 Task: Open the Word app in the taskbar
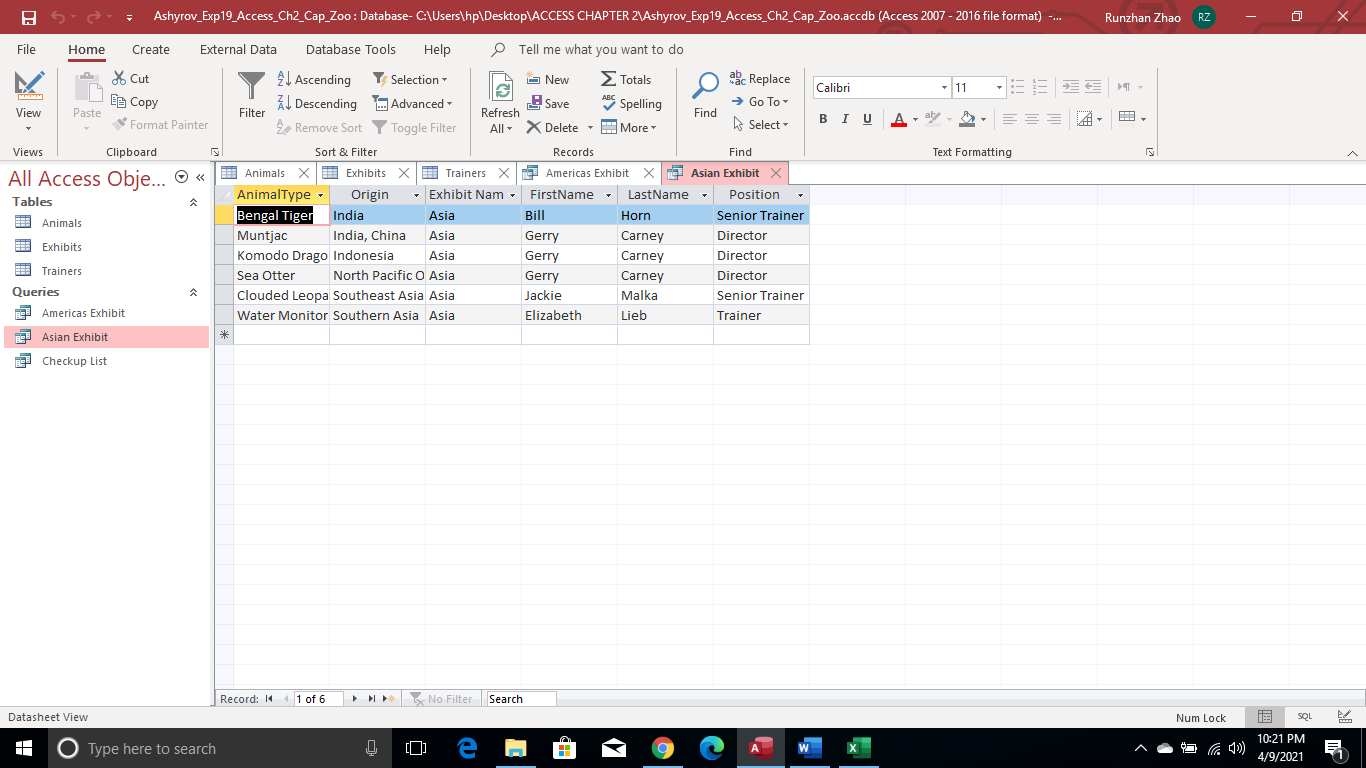809,748
